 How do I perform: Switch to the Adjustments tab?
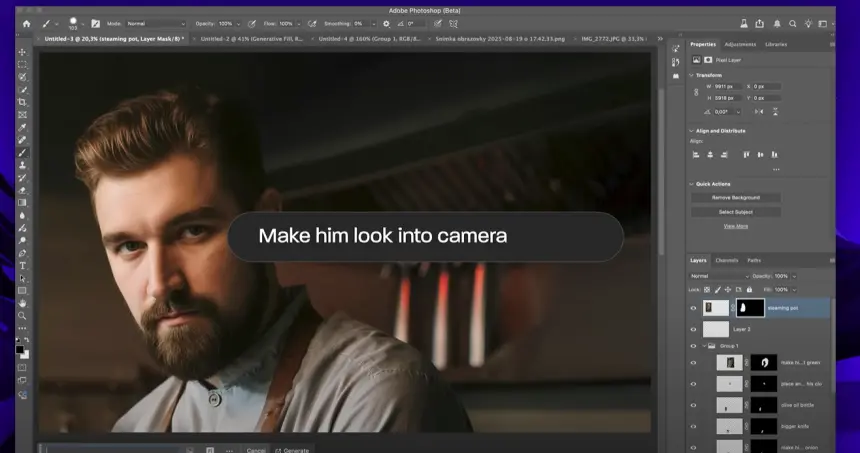click(740, 44)
